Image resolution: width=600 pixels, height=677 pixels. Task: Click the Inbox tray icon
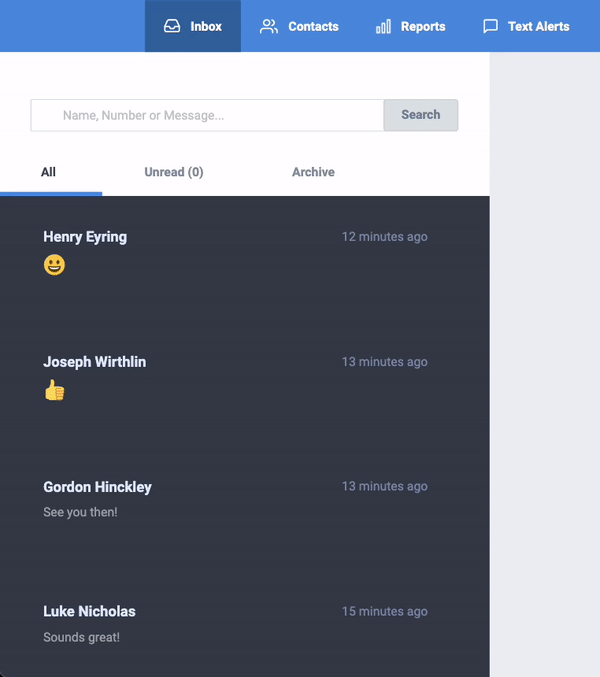click(172, 26)
